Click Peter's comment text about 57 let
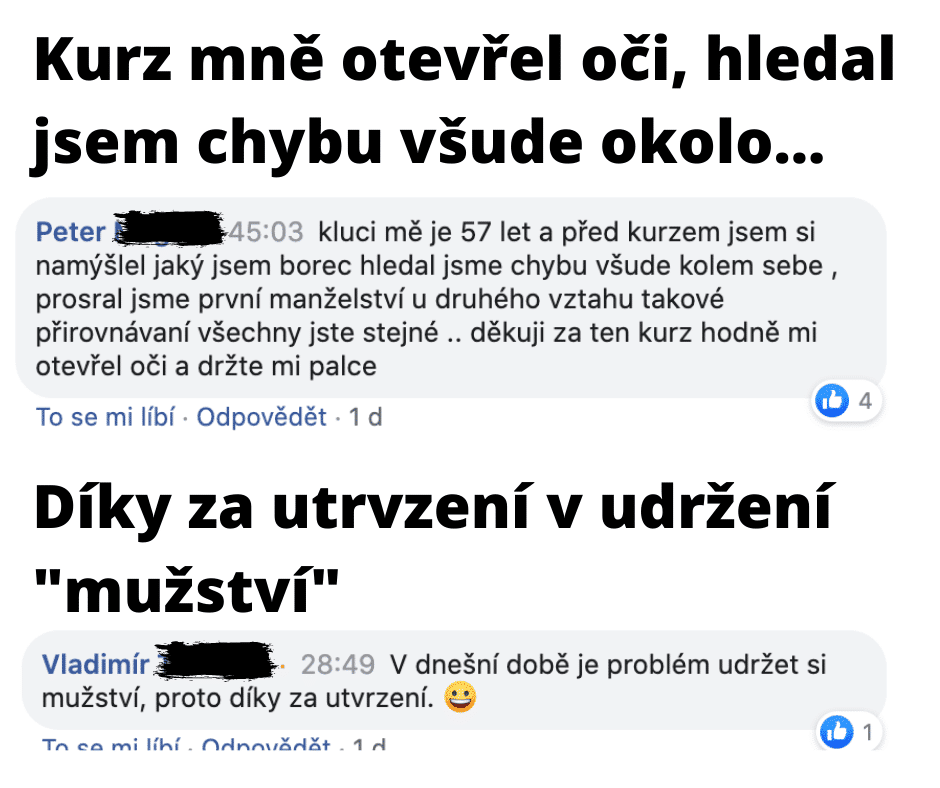The width and height of the screenshot is (940, 788). tap(436, 299)
